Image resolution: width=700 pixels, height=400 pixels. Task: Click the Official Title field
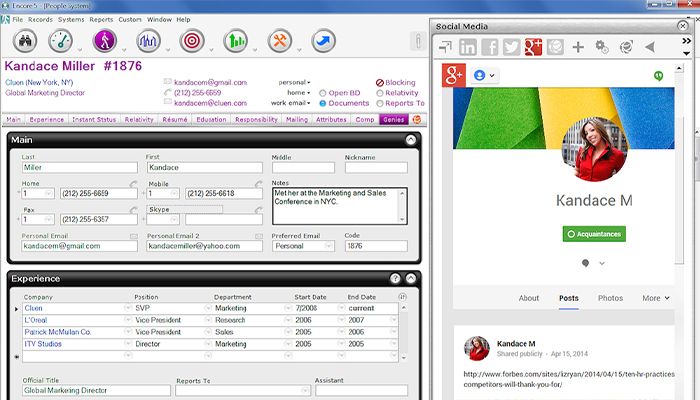(x=96, y=391)
